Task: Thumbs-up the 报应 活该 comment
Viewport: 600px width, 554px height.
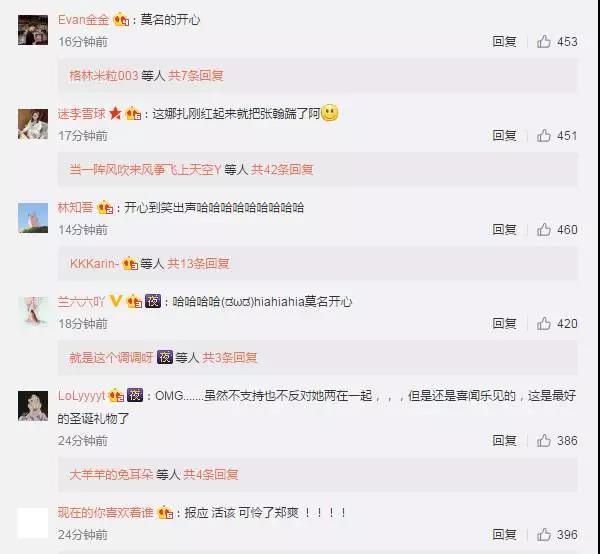Action: (x=544, y=534)
